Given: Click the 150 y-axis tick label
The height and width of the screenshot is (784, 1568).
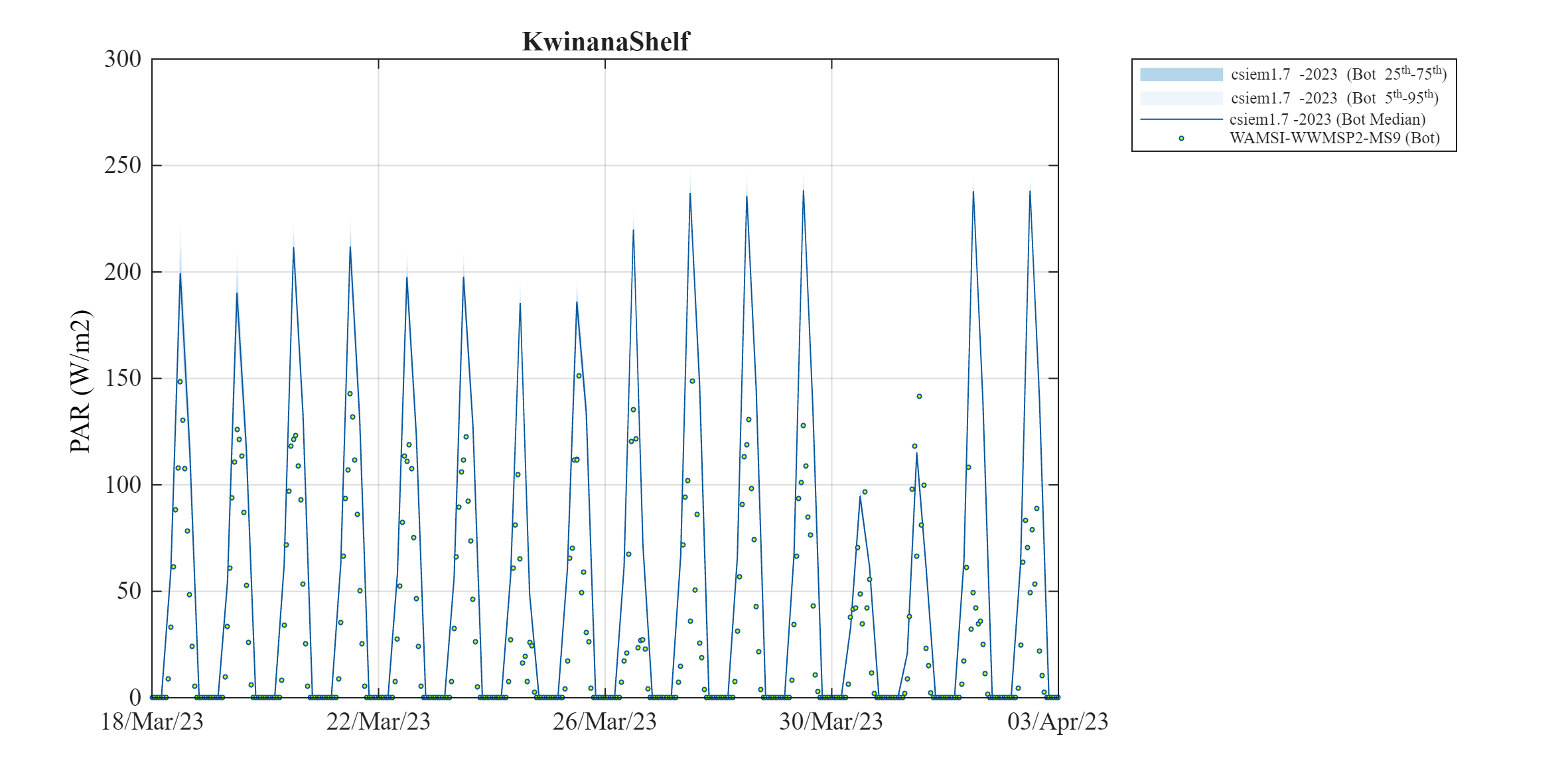Looking at the screenshot, I should 123,378.
